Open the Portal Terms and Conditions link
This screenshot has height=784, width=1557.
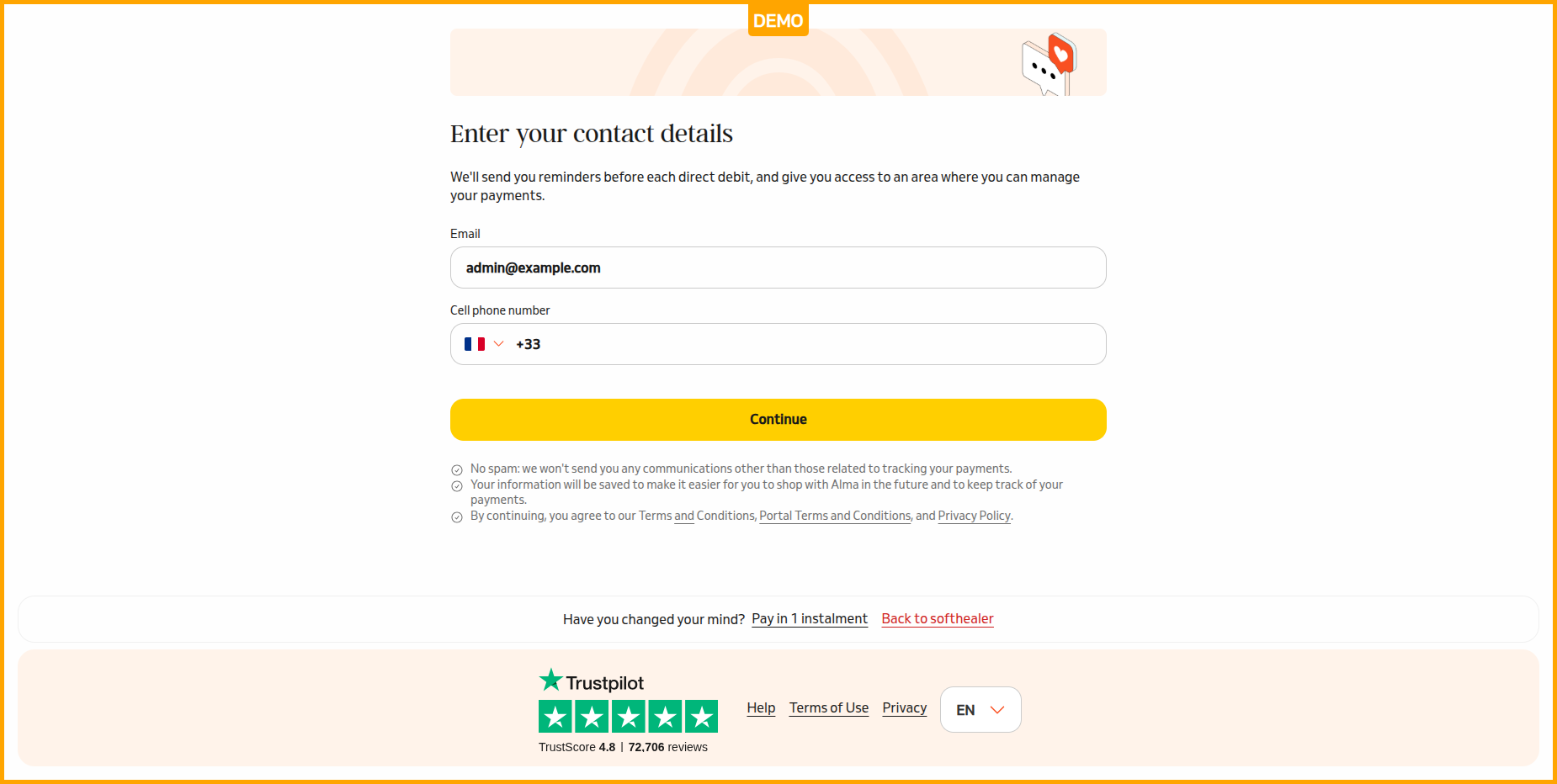click(x=835, y=516)
